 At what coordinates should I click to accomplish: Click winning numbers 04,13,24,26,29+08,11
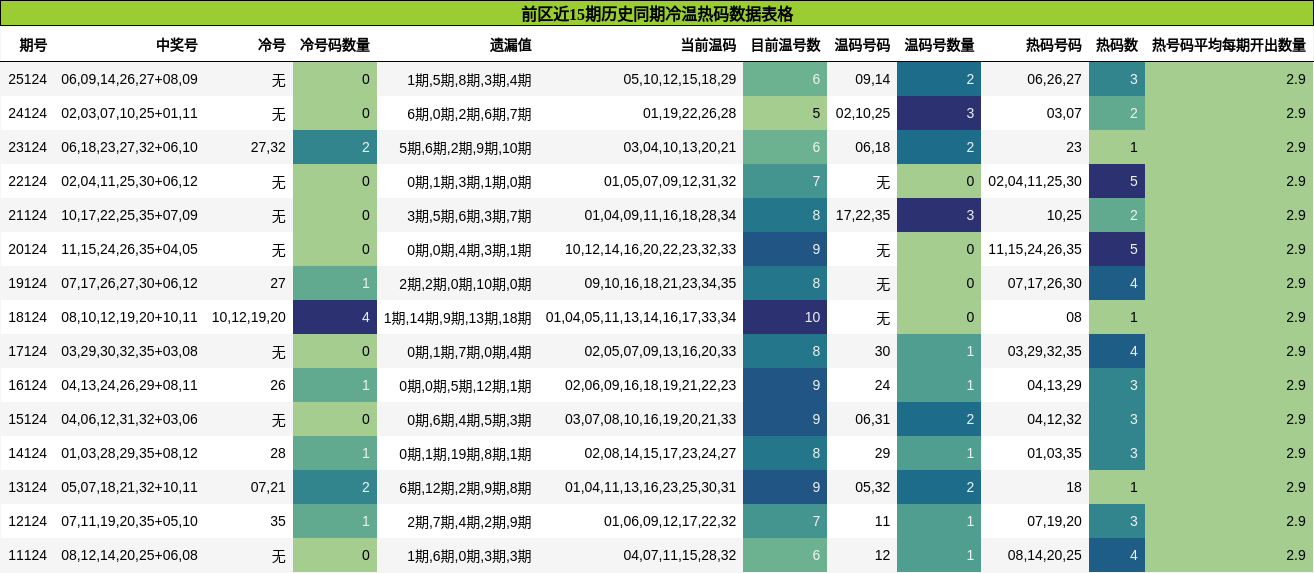click(129, 385)
